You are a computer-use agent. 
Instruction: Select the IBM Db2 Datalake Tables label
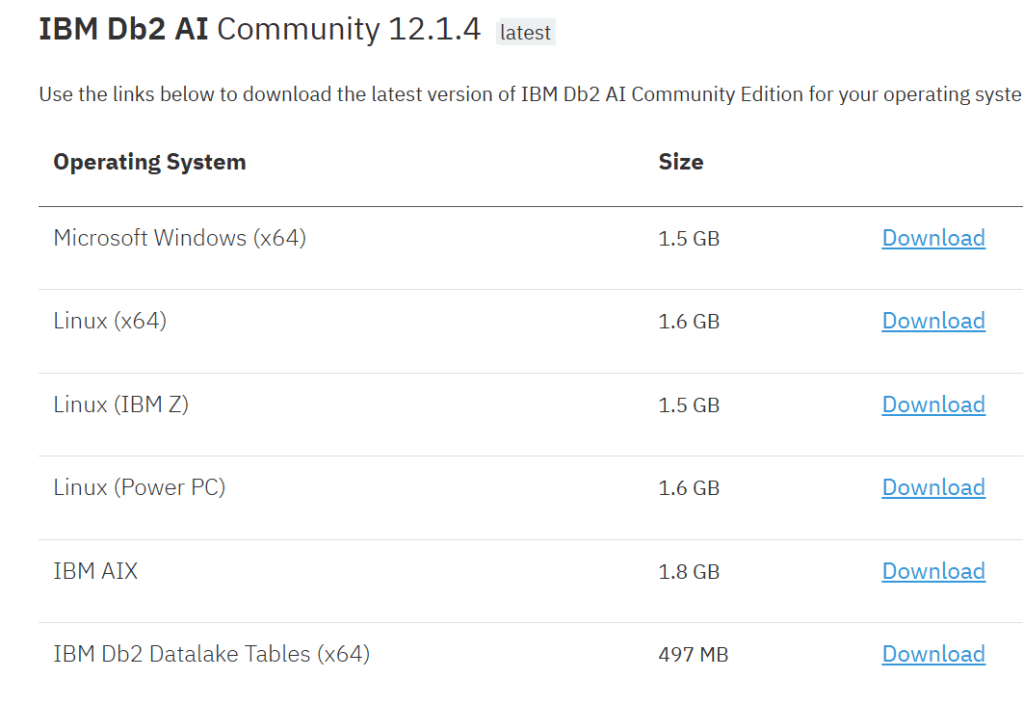point(211,654)
